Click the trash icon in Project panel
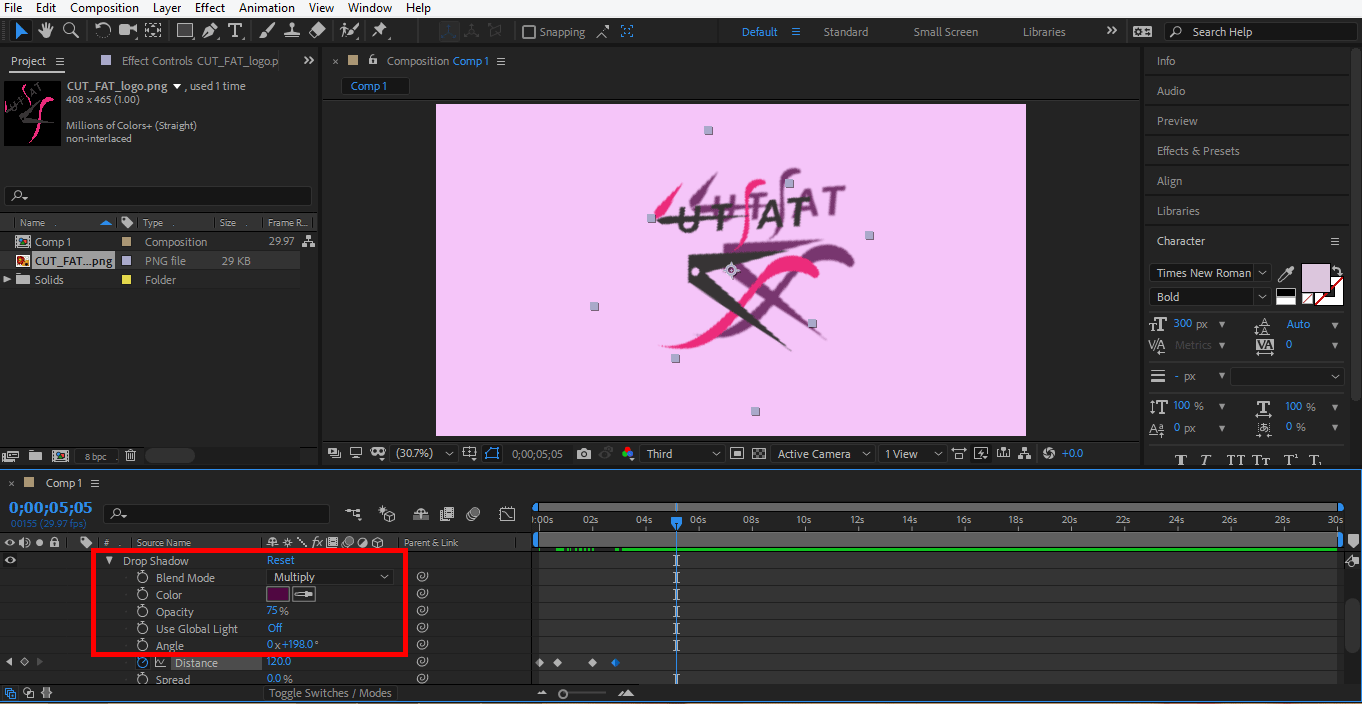Screen dimensions: 1362x704 coord(130,456)
